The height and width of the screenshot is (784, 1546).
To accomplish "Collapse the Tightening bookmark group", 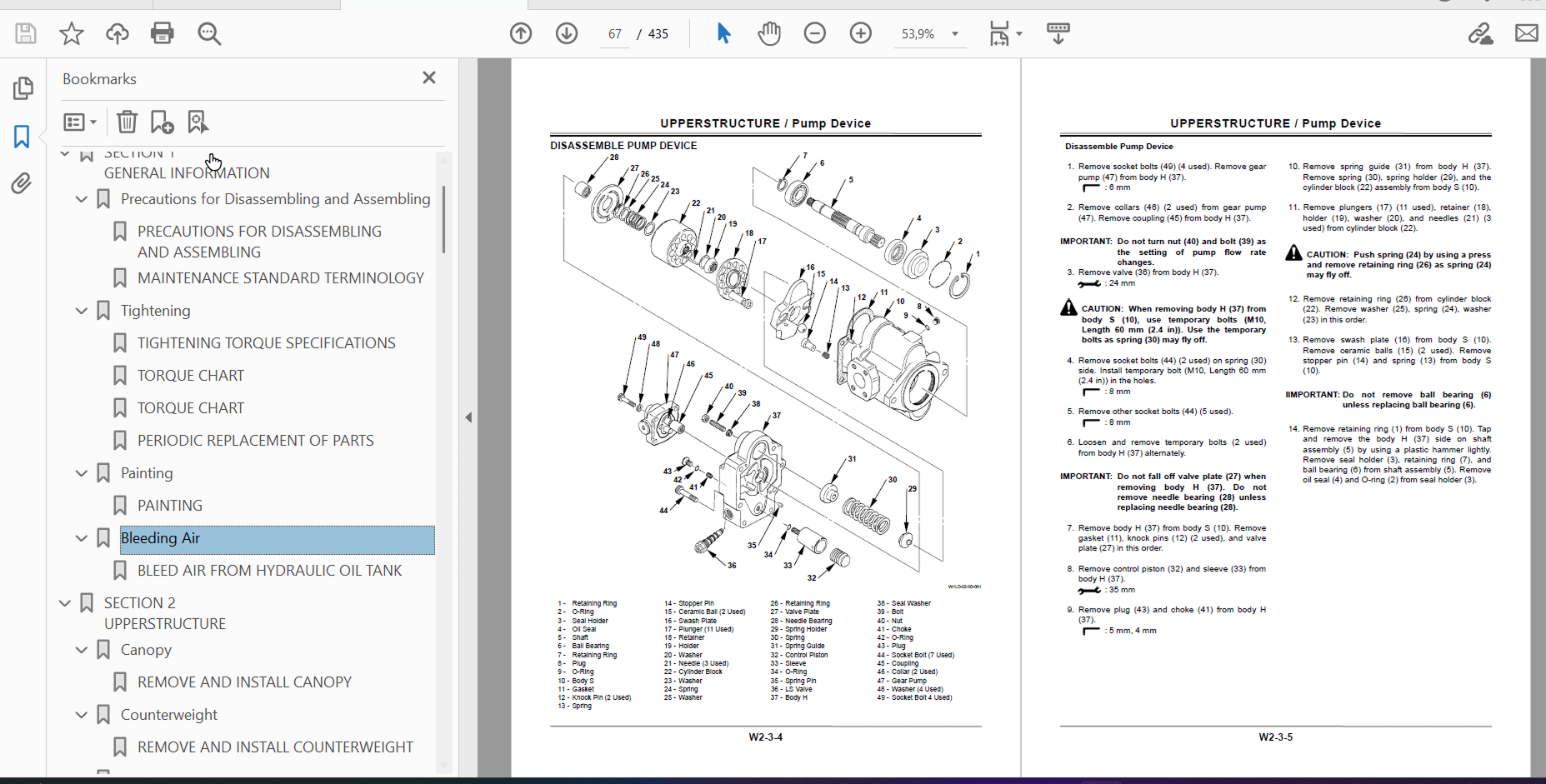I will point(82,311).
